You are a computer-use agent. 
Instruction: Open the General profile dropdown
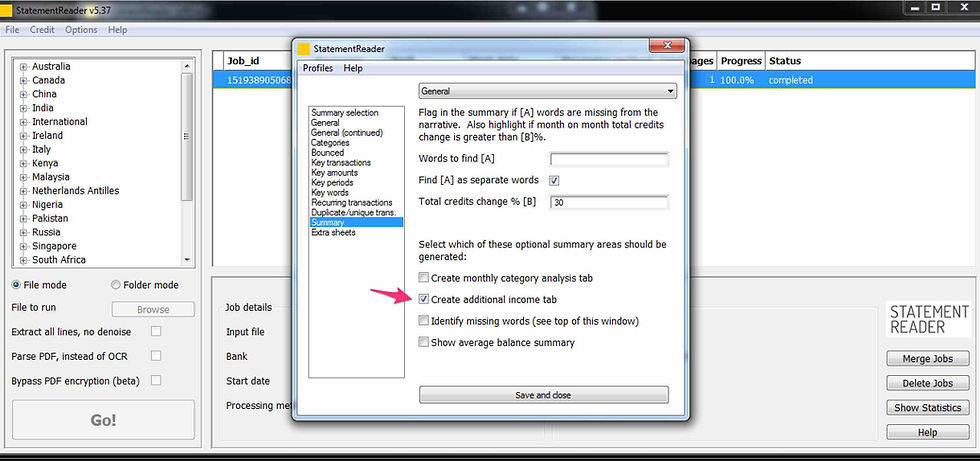point(548,91)
